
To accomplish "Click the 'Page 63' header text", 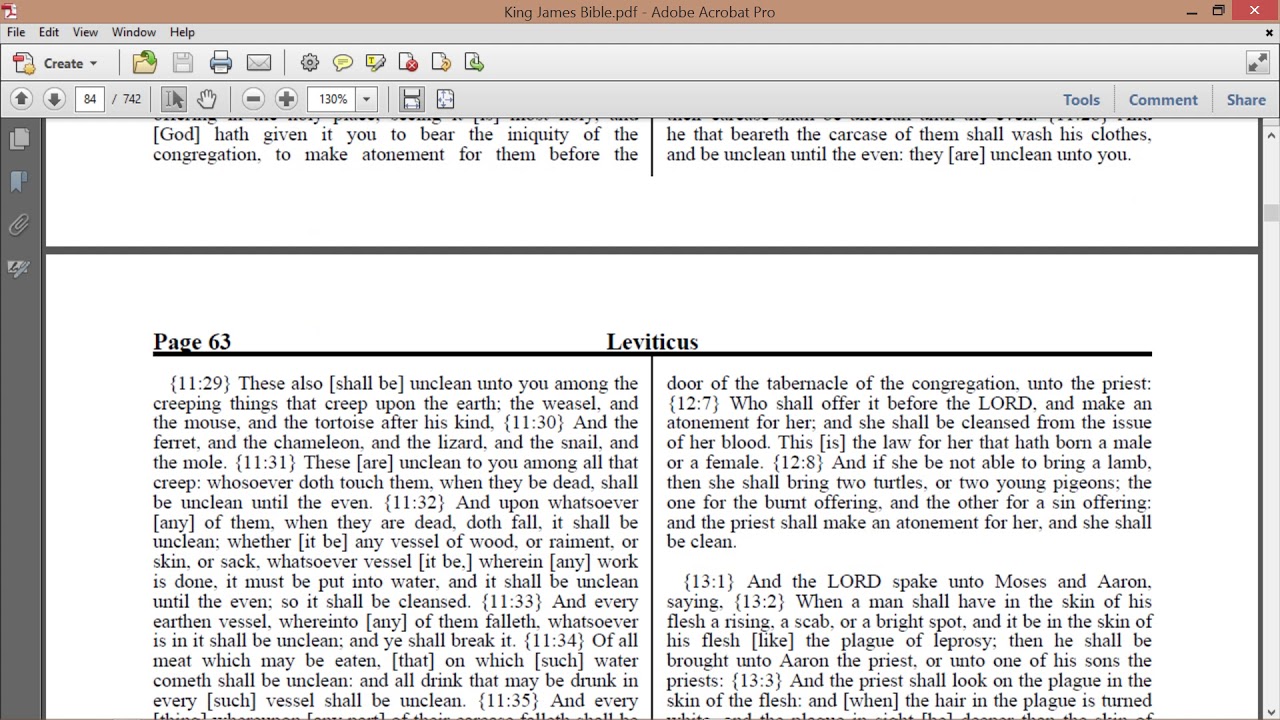I will (192, 342).
